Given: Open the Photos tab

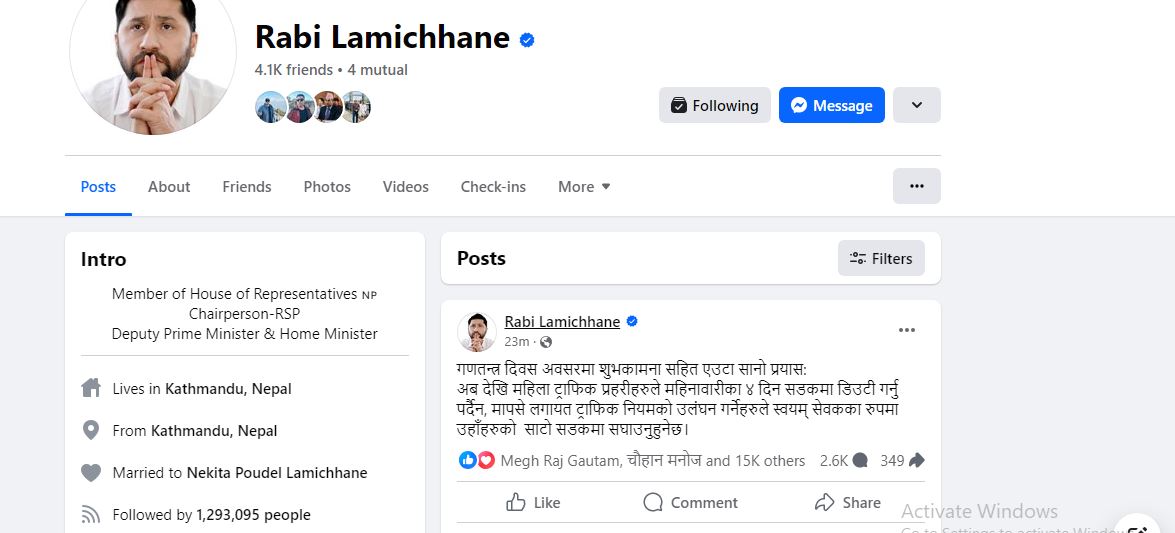Looking at the screenshot, I should point(327,187).
